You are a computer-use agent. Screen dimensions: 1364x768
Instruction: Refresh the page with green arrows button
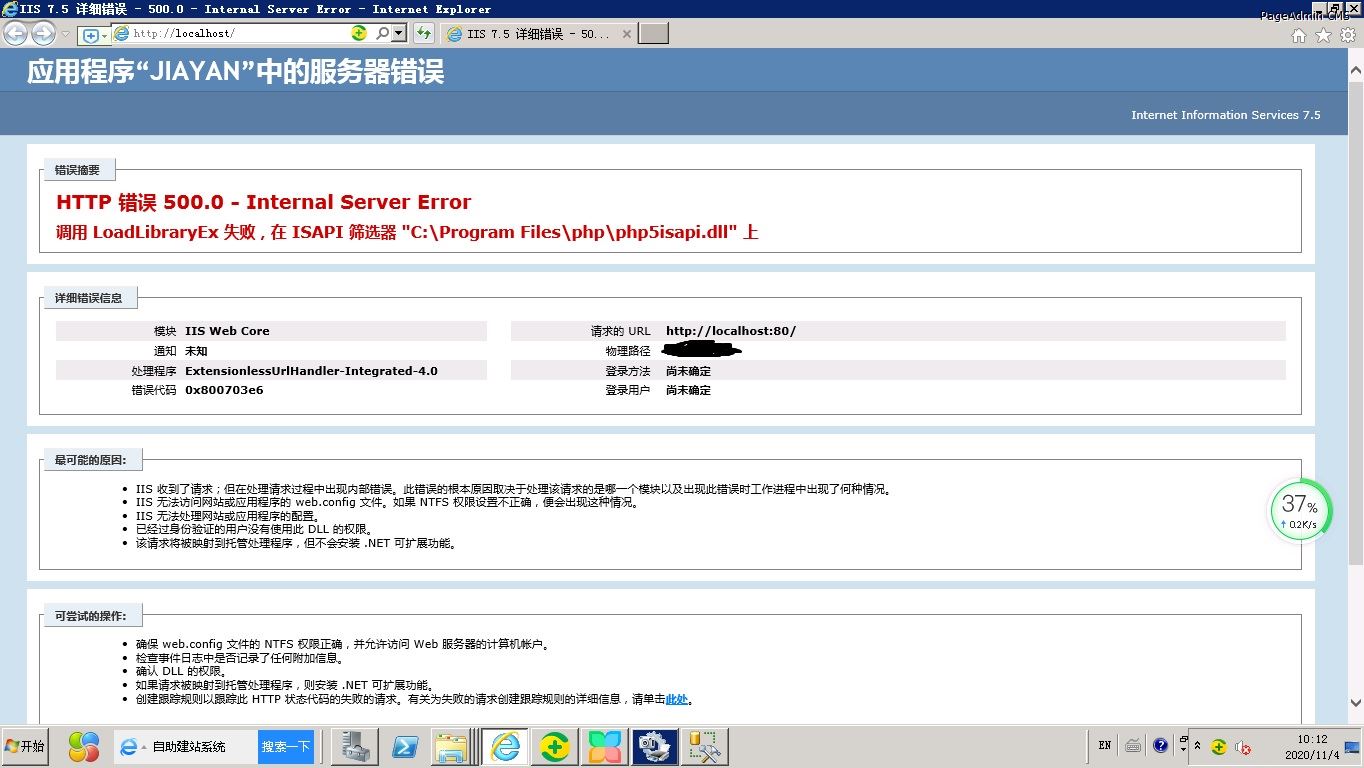click(x=424, y=33)
